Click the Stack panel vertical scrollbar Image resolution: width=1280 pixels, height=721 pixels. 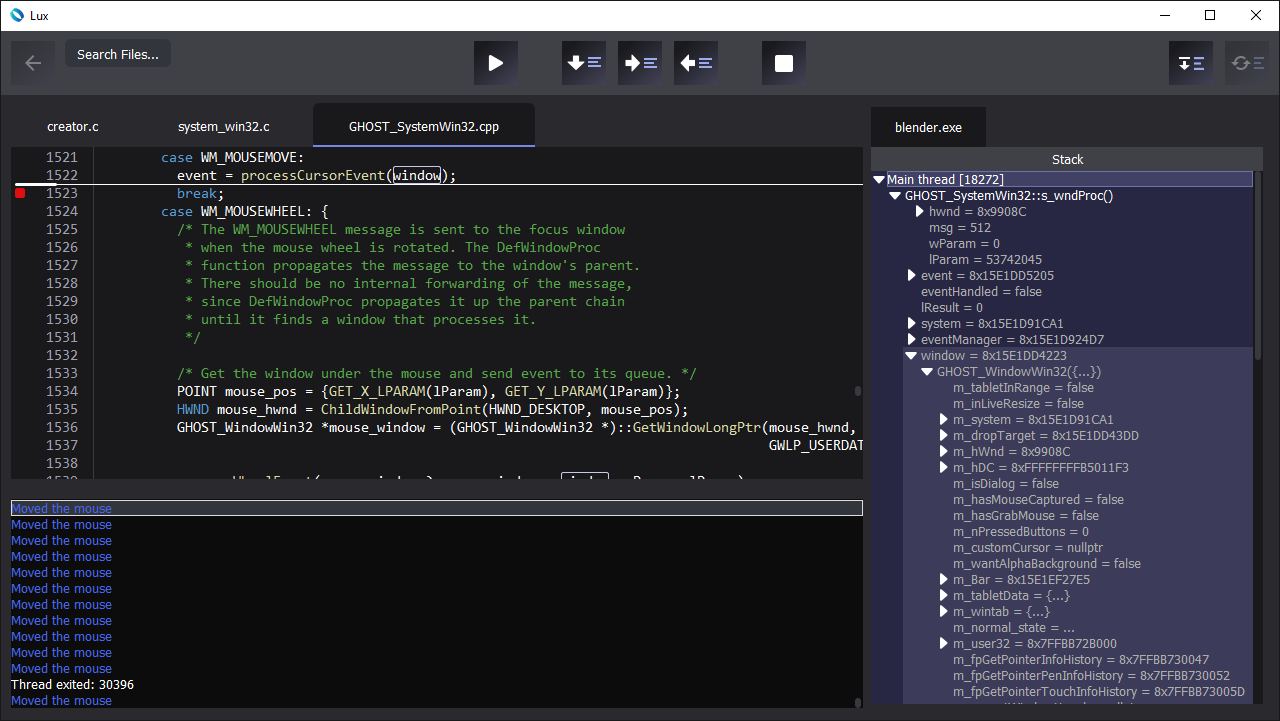click(x=1259, y=265)
